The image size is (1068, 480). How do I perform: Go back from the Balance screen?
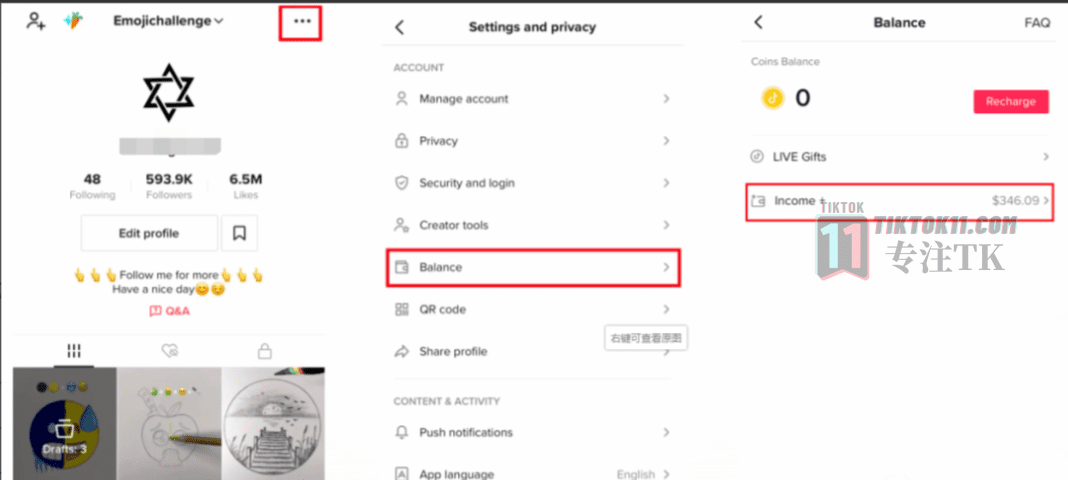click(x=758, y=22)
